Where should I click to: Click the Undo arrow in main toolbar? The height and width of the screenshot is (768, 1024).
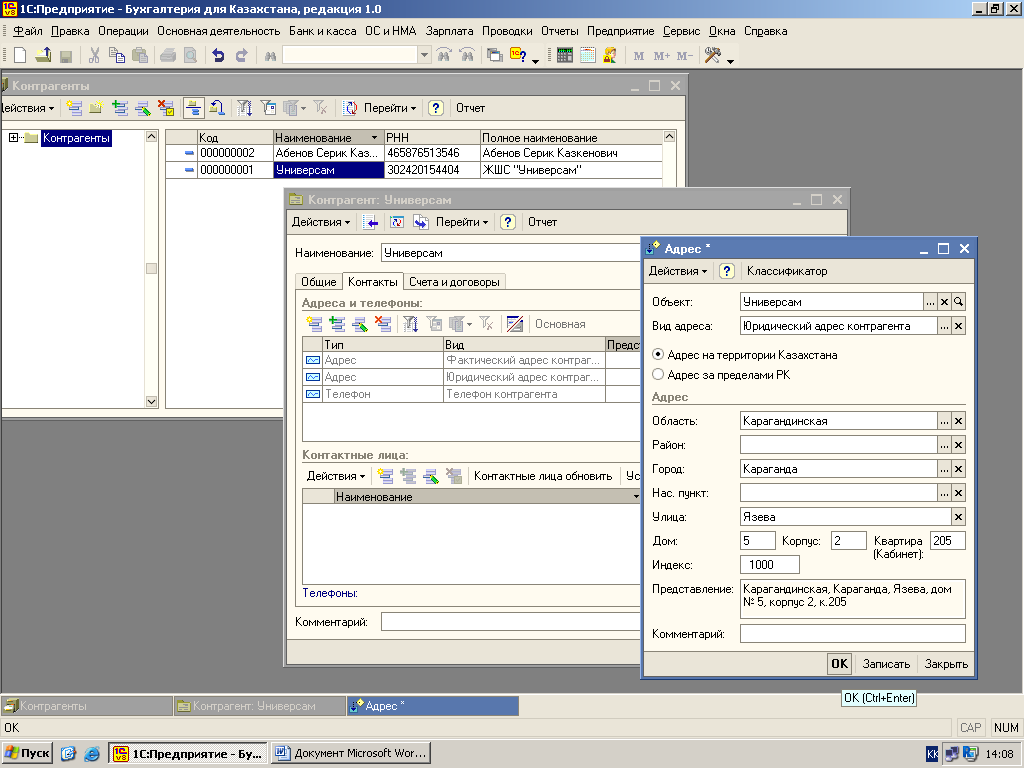218,56
